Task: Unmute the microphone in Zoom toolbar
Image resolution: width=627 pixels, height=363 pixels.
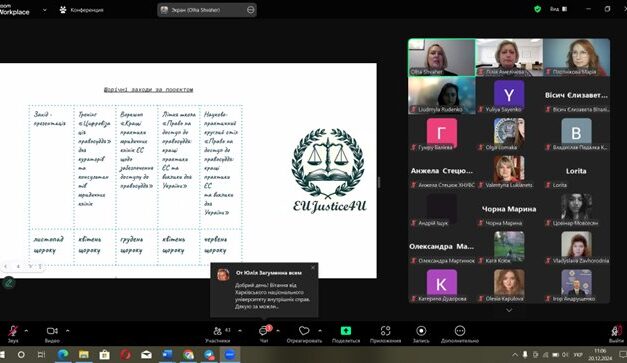Action: coord(13,331)
